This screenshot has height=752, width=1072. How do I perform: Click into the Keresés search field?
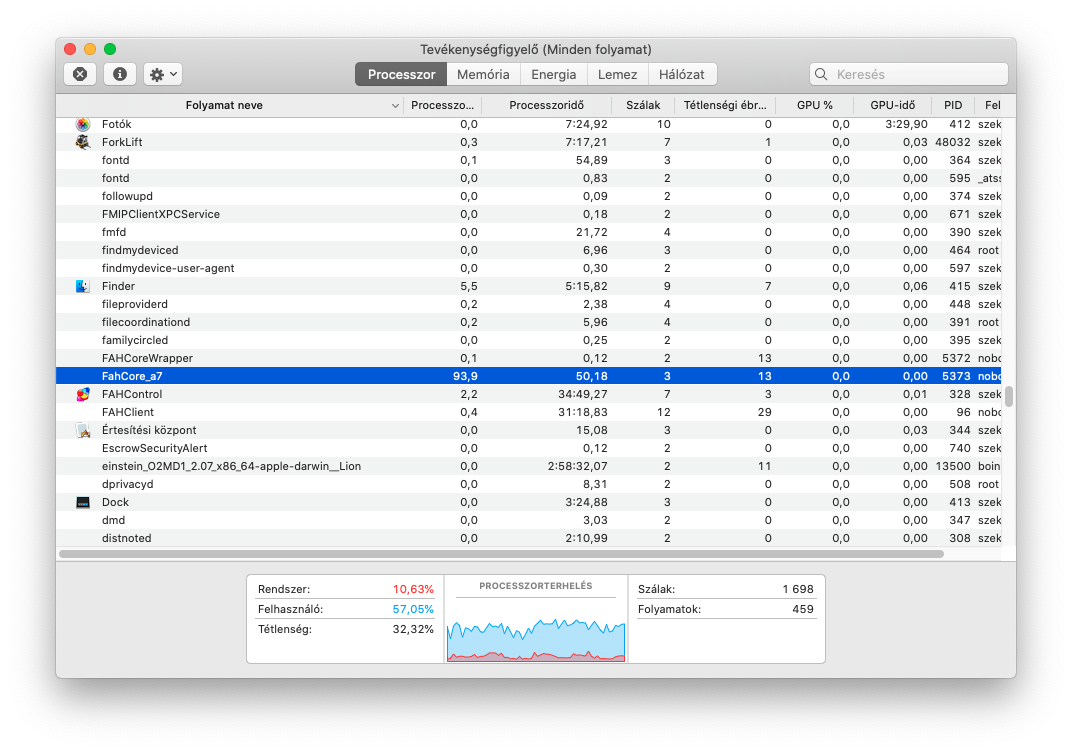909,75
